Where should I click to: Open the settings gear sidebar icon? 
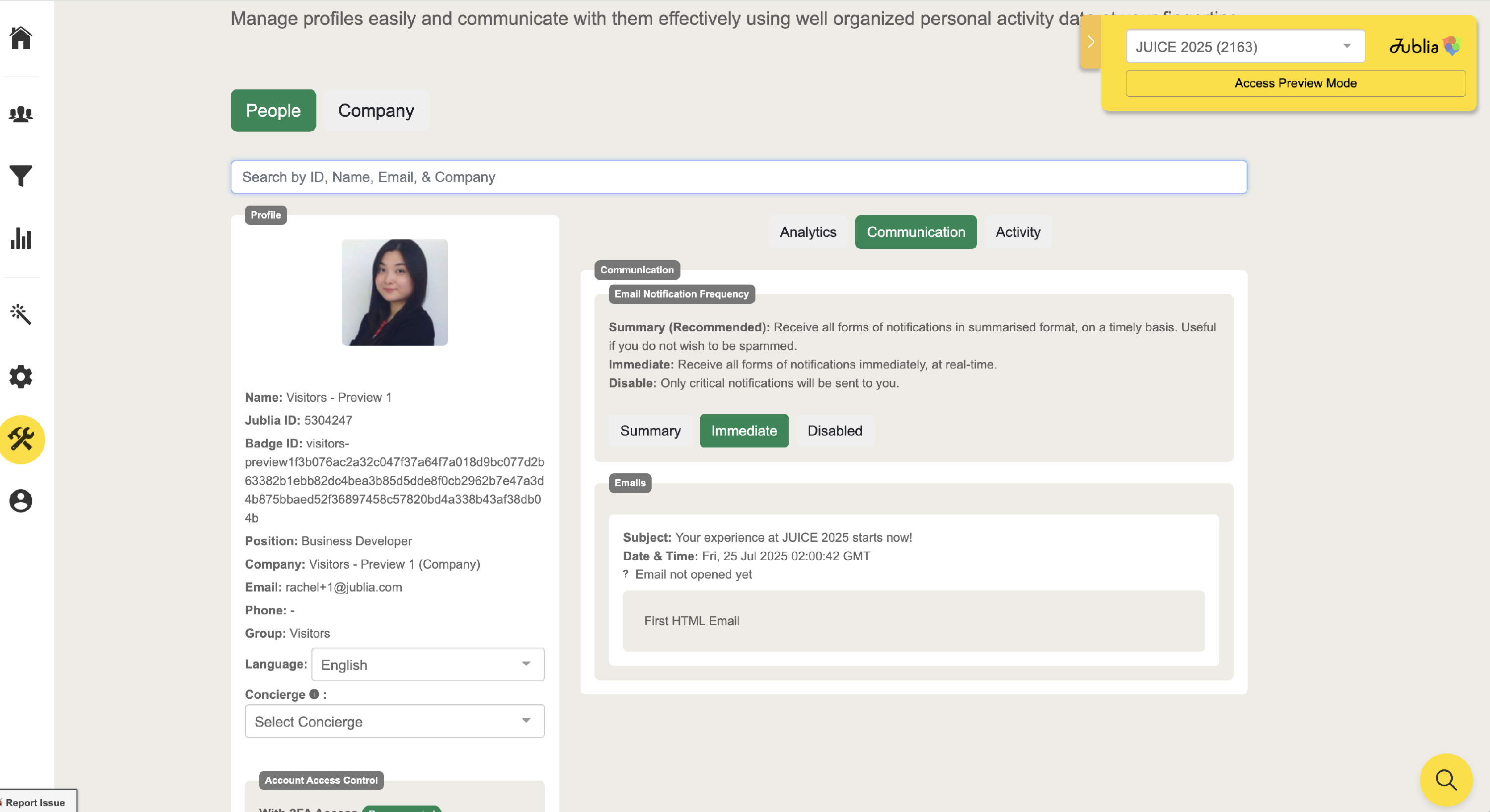click(x=21, y=376)
